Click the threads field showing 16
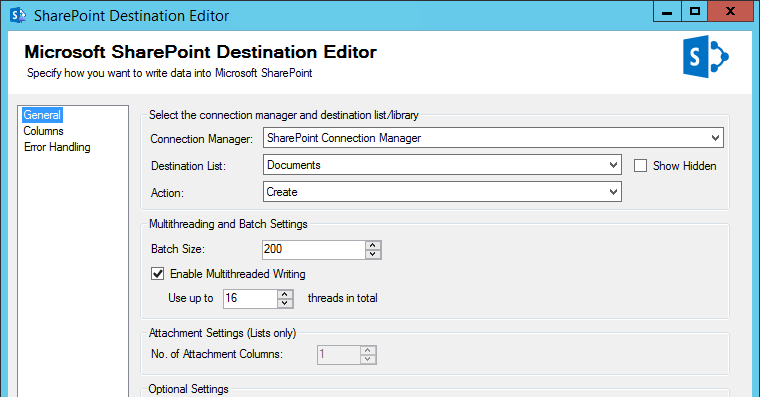The width and height of the screenshot is (760, 397). tap(250, 298)
